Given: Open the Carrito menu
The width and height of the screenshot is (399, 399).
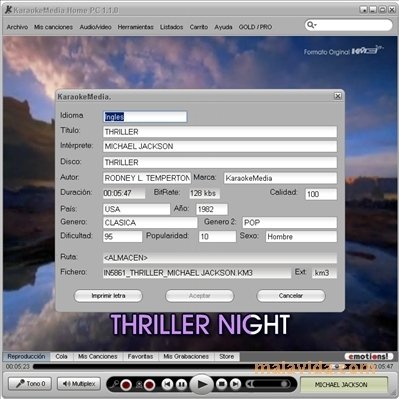Looking at the screenshot, I should click(x=199, y=27).
